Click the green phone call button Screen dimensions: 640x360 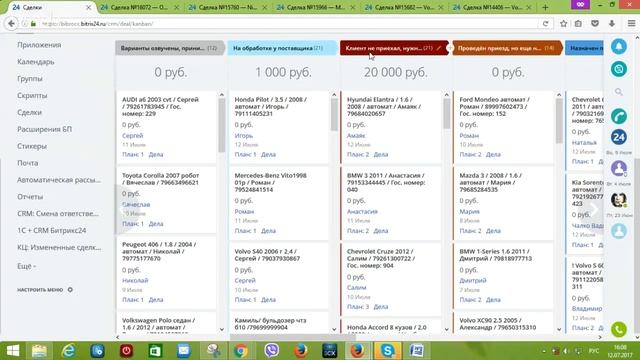[x=619, y=329]
